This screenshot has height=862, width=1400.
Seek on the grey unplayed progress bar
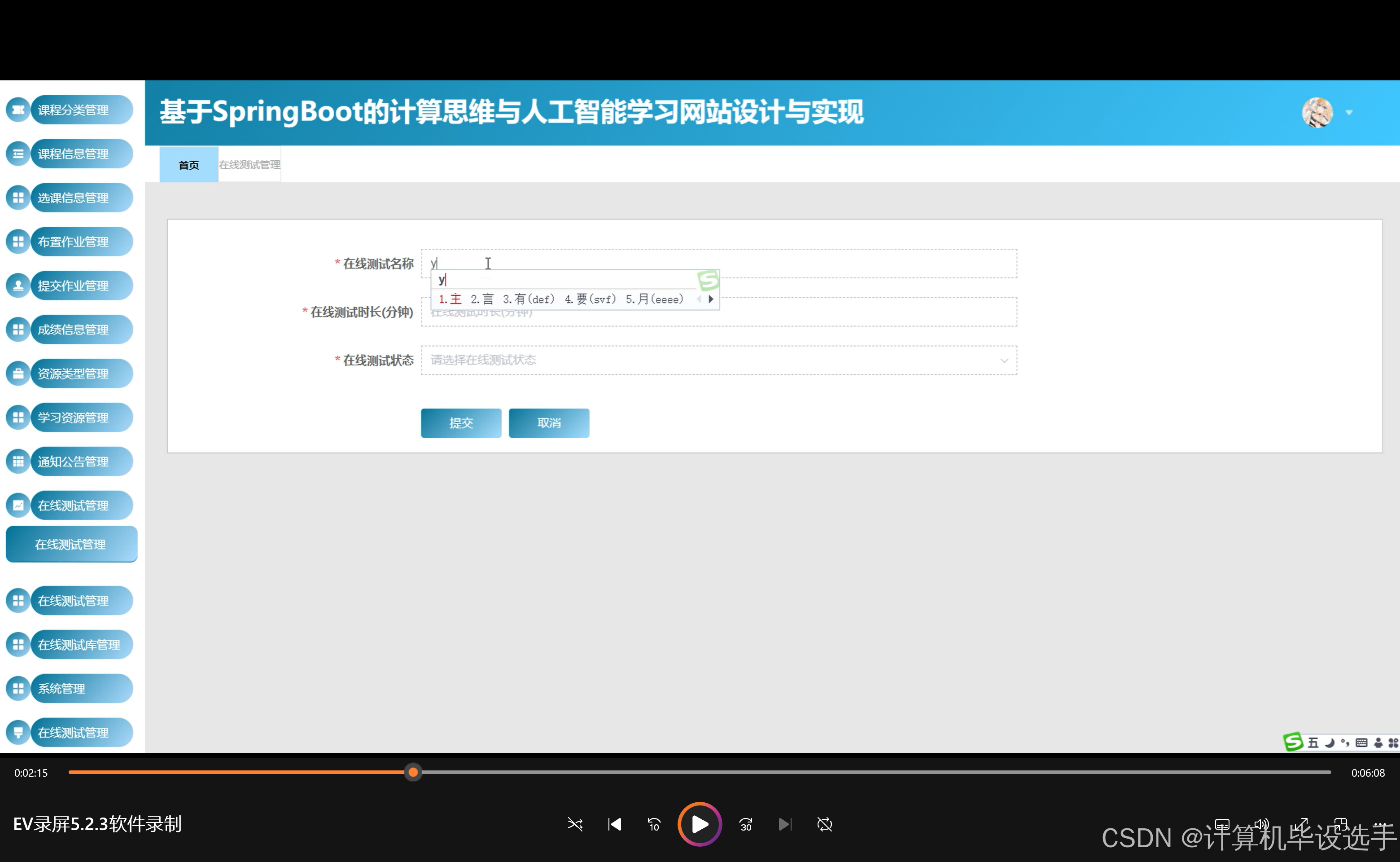(x=876, y=772)
